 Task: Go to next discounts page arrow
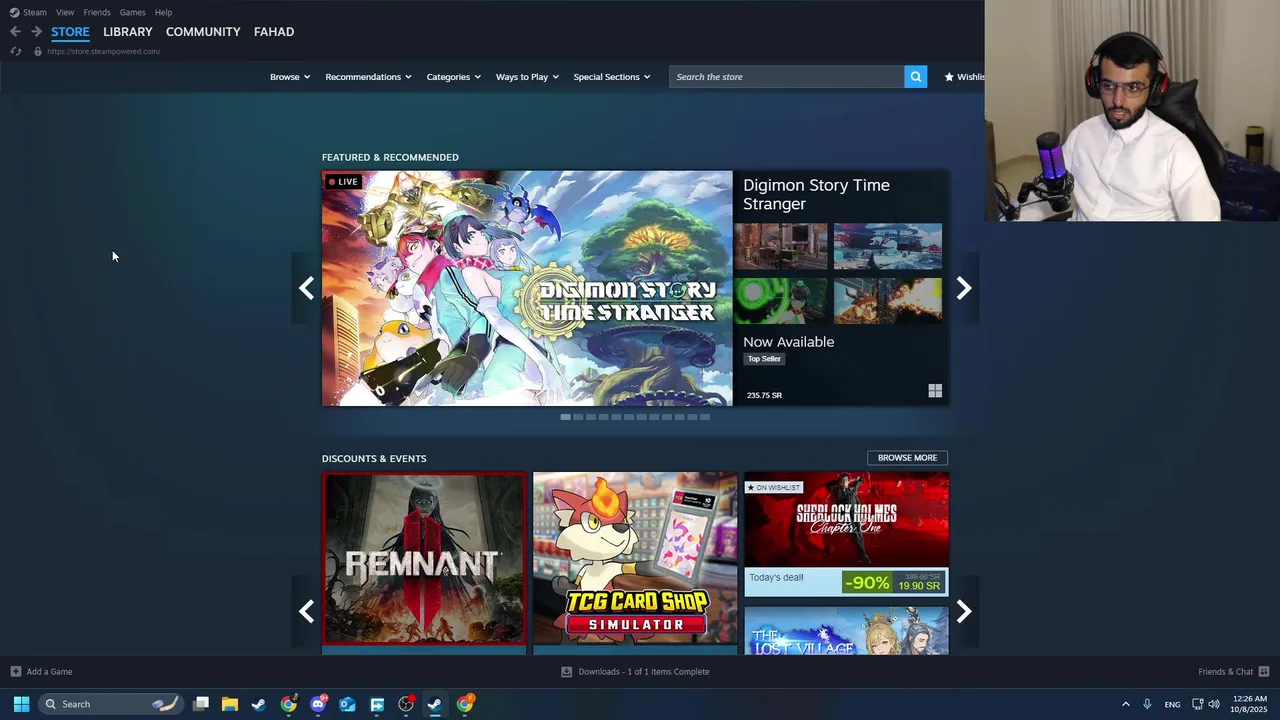(963, 611)
